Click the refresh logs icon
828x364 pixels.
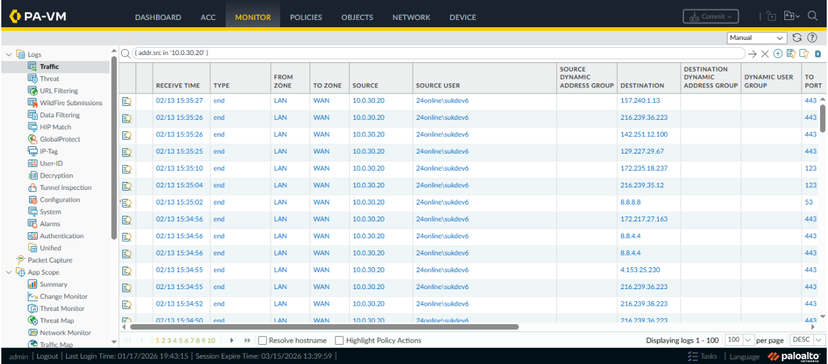797,38
